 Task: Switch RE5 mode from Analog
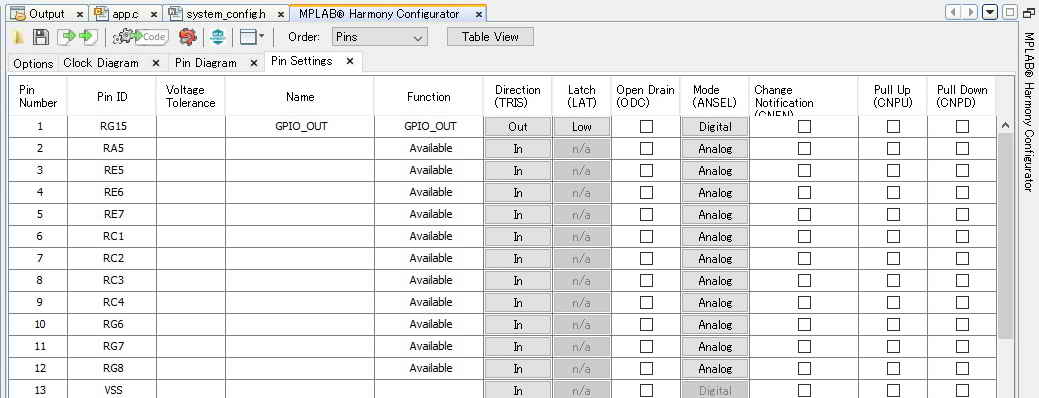tap(715, 170)
